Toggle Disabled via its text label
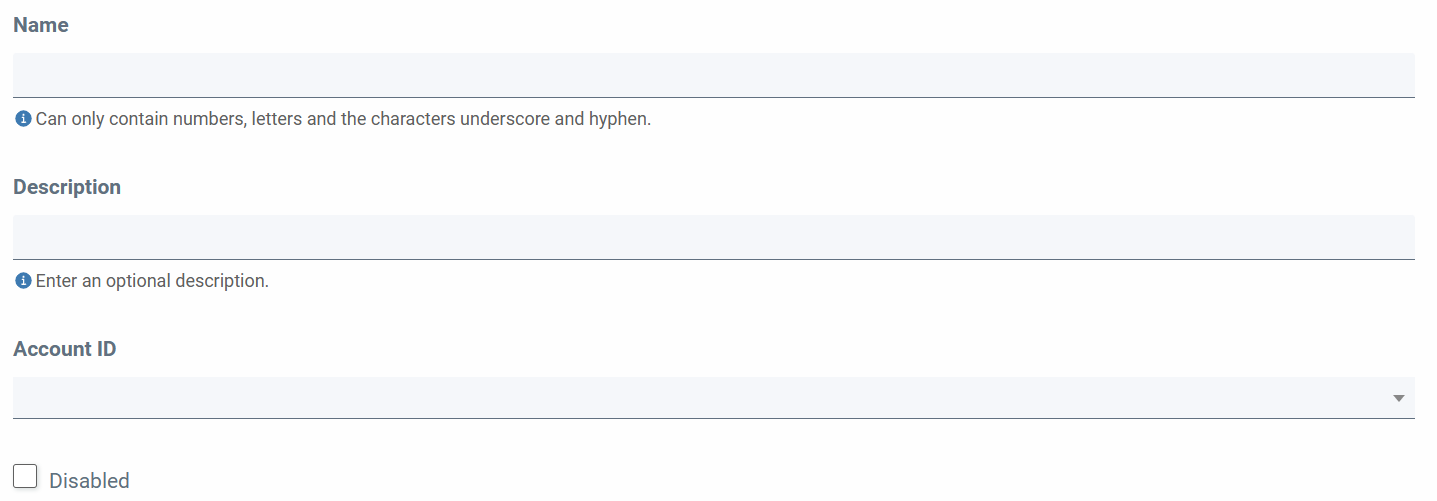1437x501 pixels. (89, 481)
